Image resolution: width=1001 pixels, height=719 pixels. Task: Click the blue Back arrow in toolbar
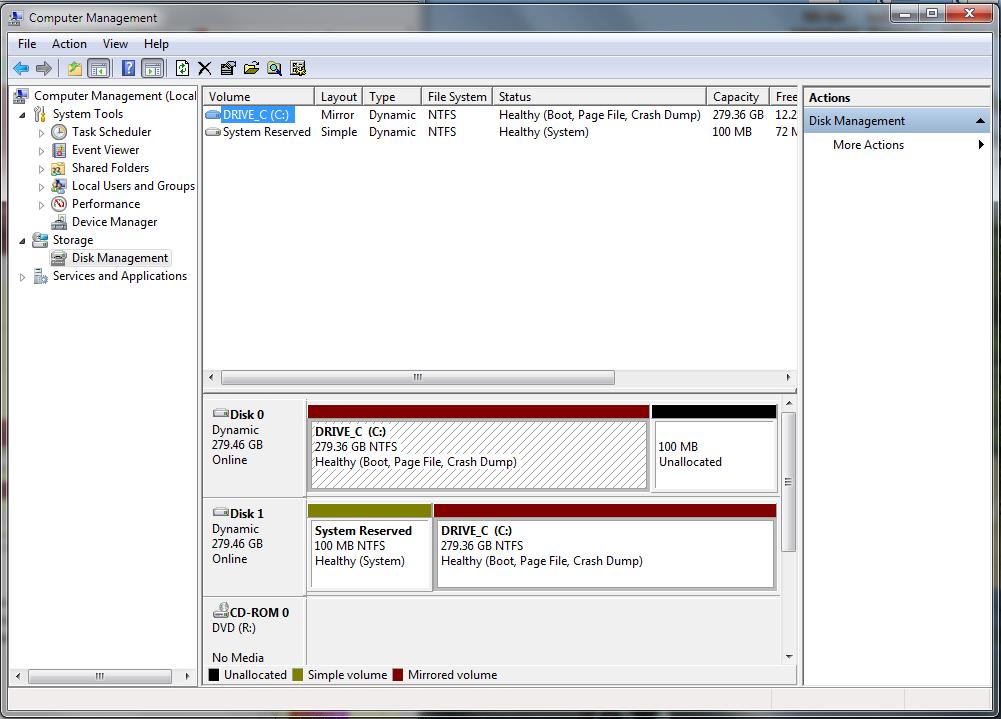tap(20, 68)
